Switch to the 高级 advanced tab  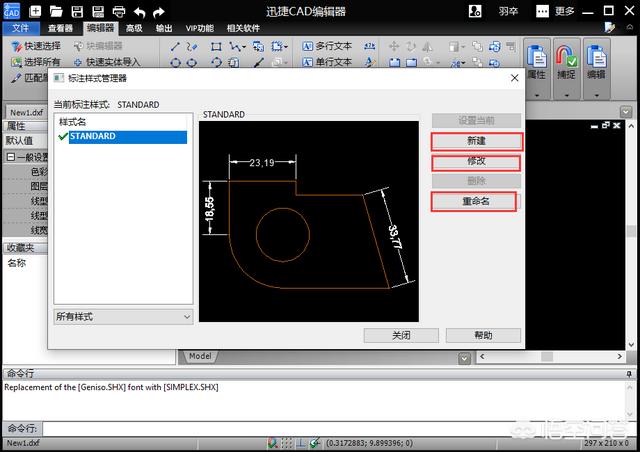tap(134, 28)
